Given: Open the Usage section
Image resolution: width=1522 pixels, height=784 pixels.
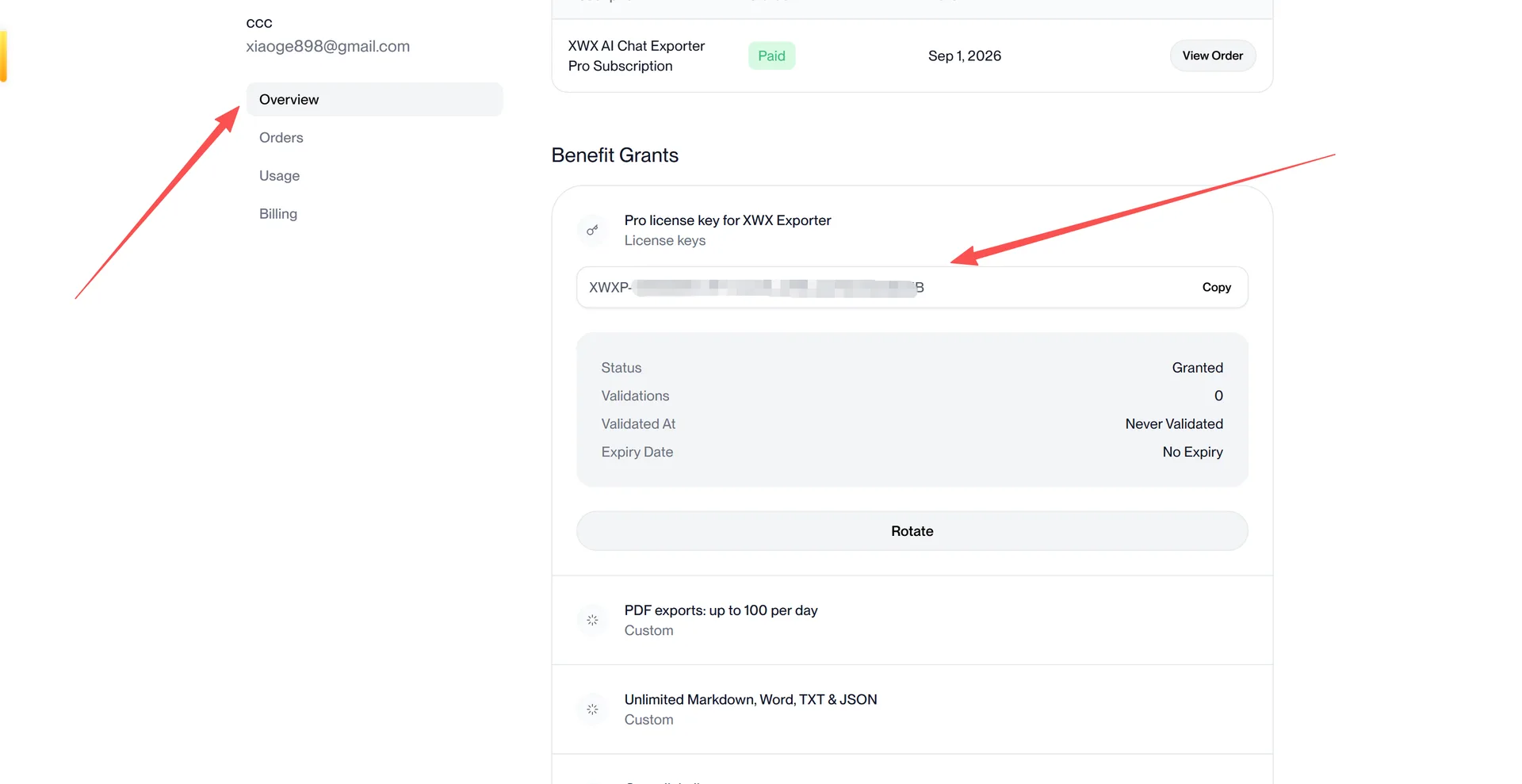Looking at the screenshot, I should (x=279, y=175).
